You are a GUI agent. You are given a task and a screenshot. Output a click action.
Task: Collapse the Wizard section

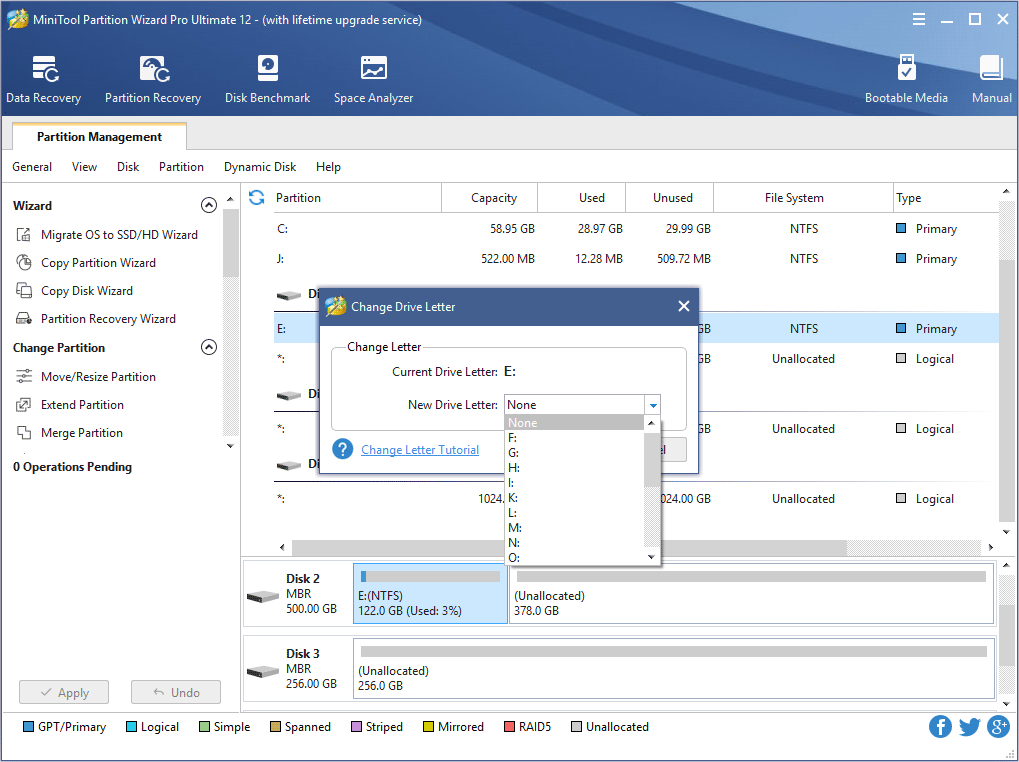[x=209, y=205]
